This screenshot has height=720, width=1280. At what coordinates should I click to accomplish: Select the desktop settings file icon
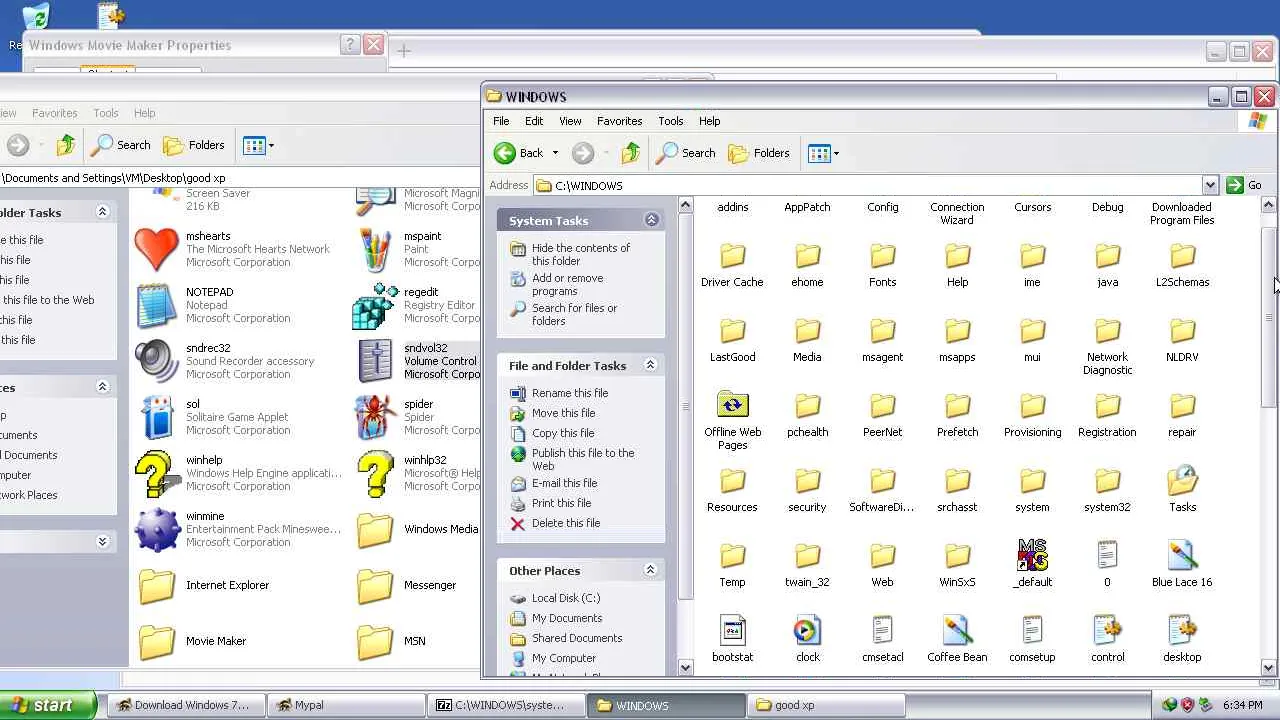(1182, 631)
